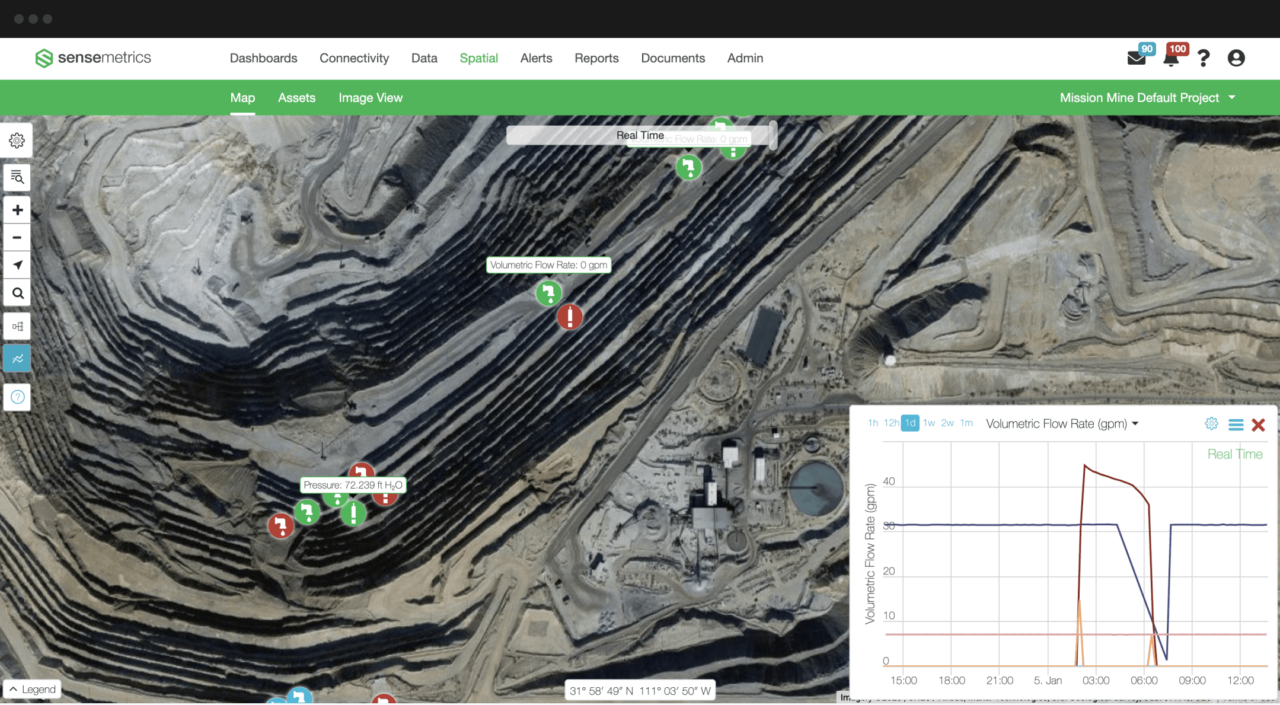Screen dimensions: 1280x705
Task: Select the highlighted charting tool icon
Action: 16,358
